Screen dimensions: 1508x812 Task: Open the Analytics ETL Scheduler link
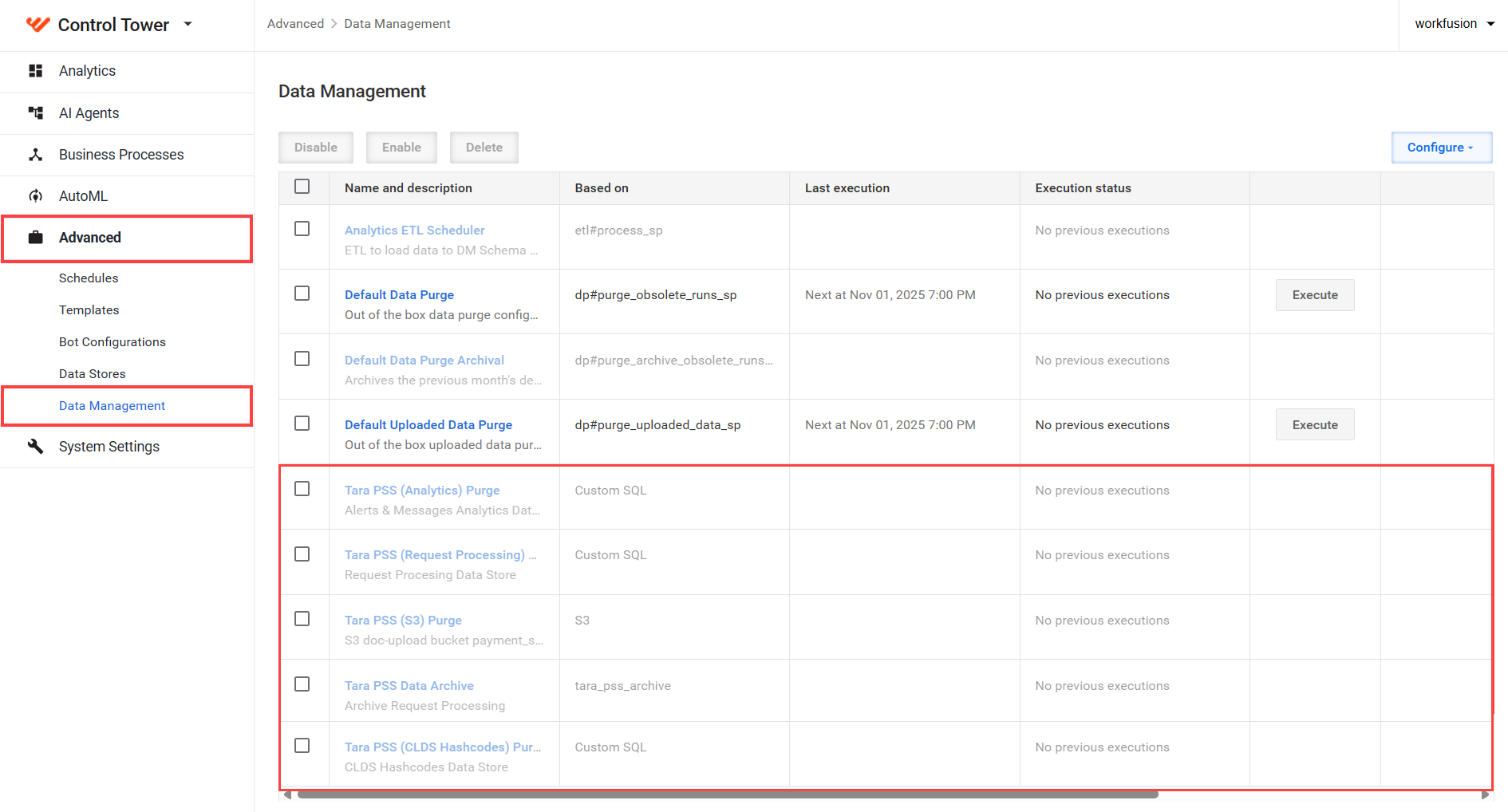point(415,231)
